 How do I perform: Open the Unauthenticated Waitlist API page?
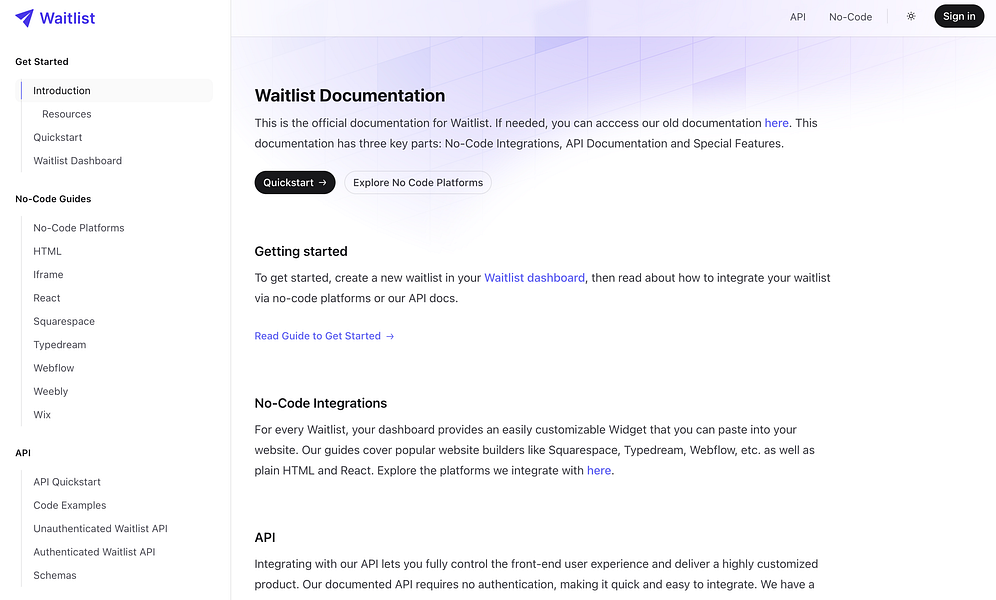[x=99, y=528]
